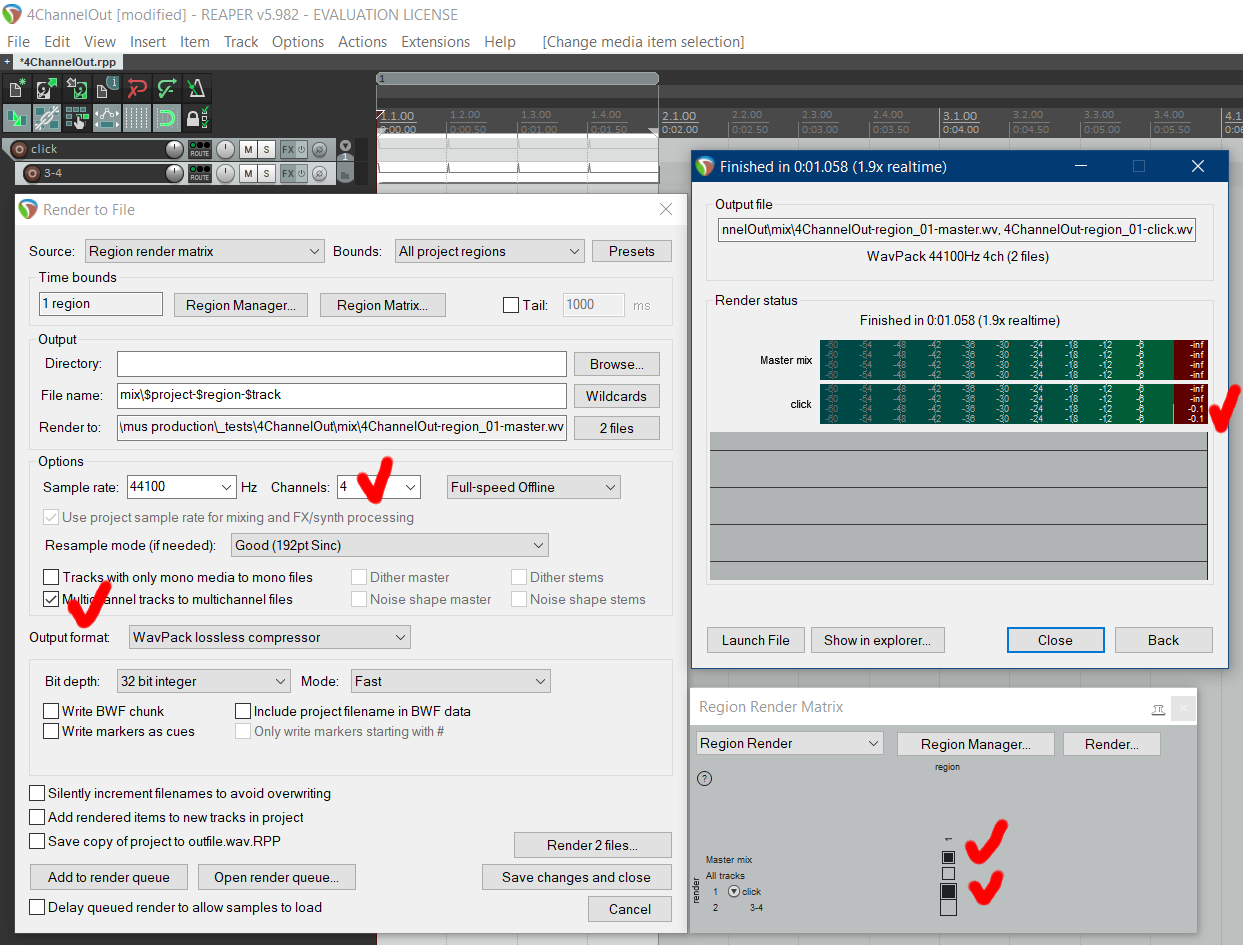Toggle the auto-crossfade icon
Viewport: 1243px width, 945px height.
16,118
